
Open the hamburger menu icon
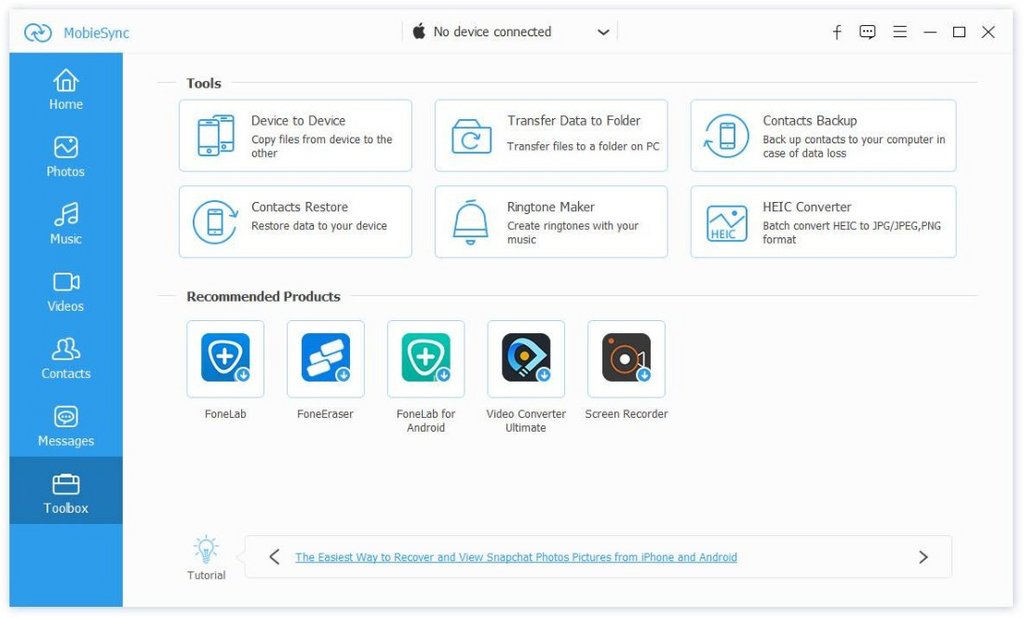coord(900,32)
